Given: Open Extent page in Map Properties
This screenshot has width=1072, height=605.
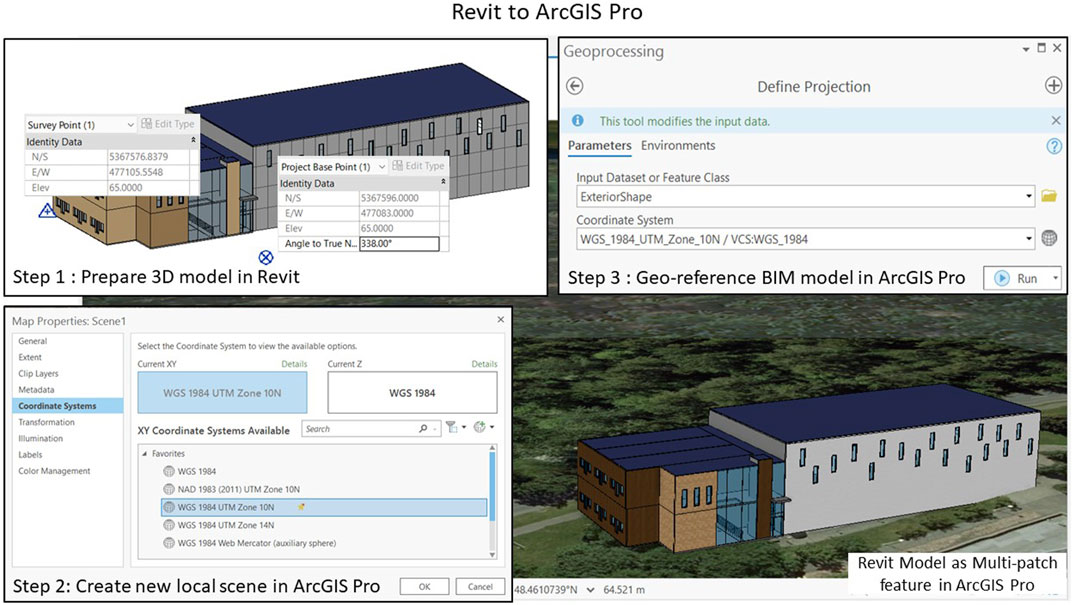Looking at the screenshot, I should [x=30, y=357].
